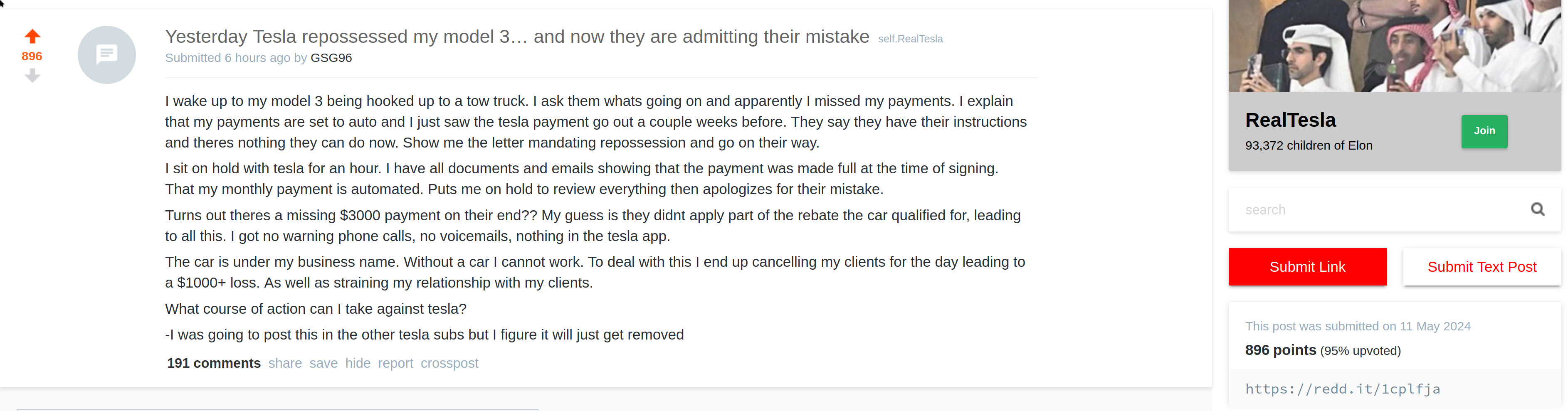Click the search magnifier icon

[1538, 210]
